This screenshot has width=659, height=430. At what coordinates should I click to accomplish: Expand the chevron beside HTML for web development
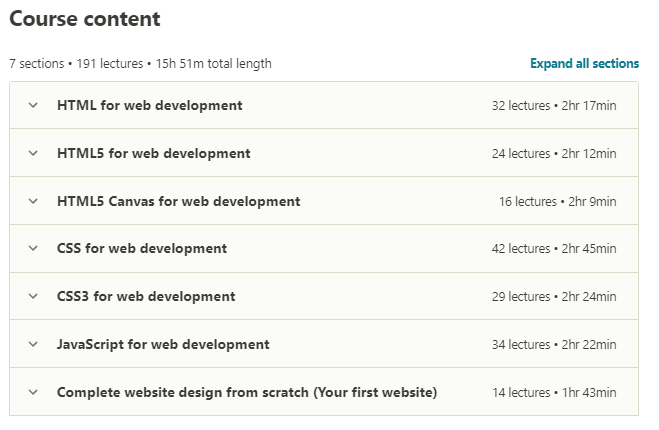[33, 105]
